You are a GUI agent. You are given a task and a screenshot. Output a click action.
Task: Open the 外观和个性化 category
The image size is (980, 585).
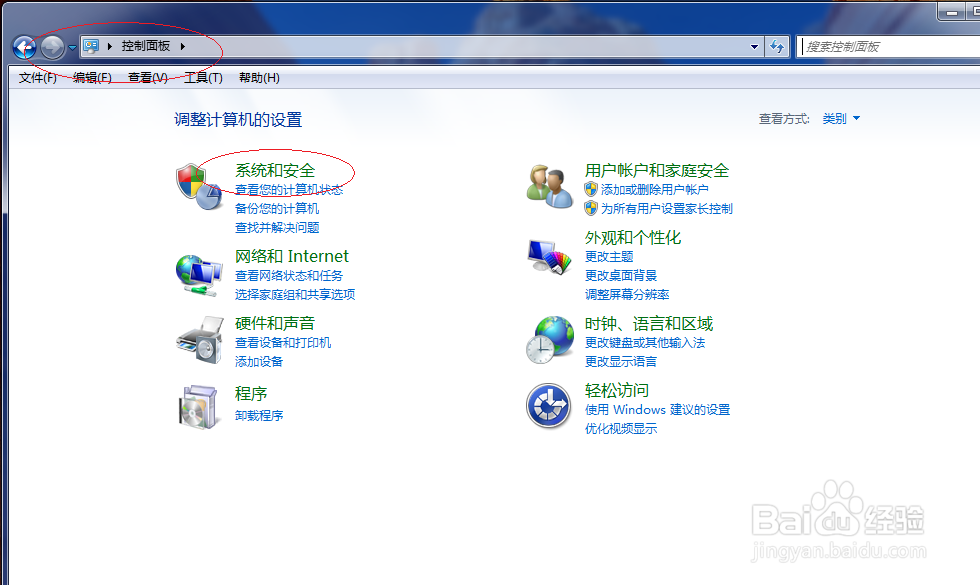[633, 238]
